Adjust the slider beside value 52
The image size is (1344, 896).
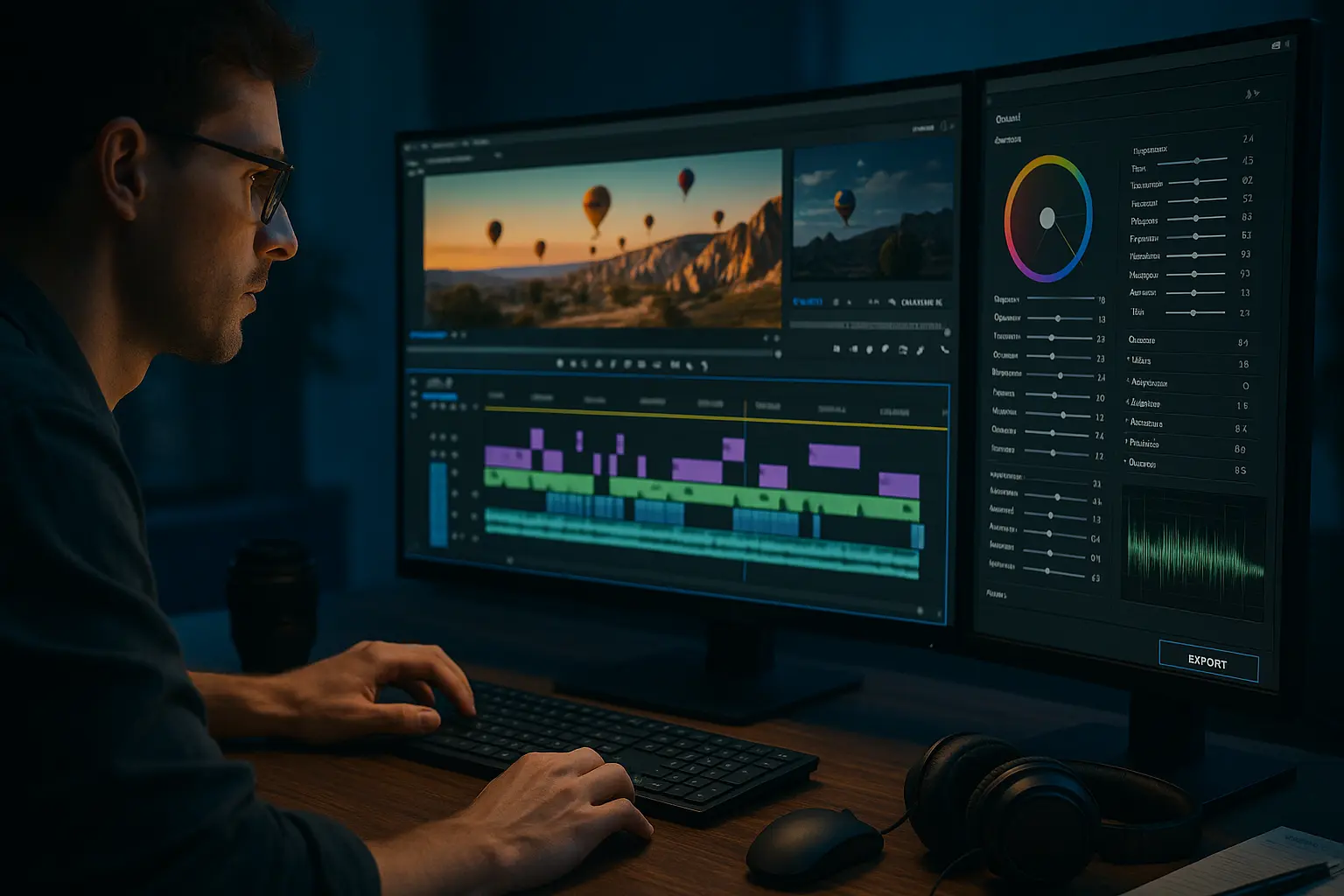pos(1196,199)
